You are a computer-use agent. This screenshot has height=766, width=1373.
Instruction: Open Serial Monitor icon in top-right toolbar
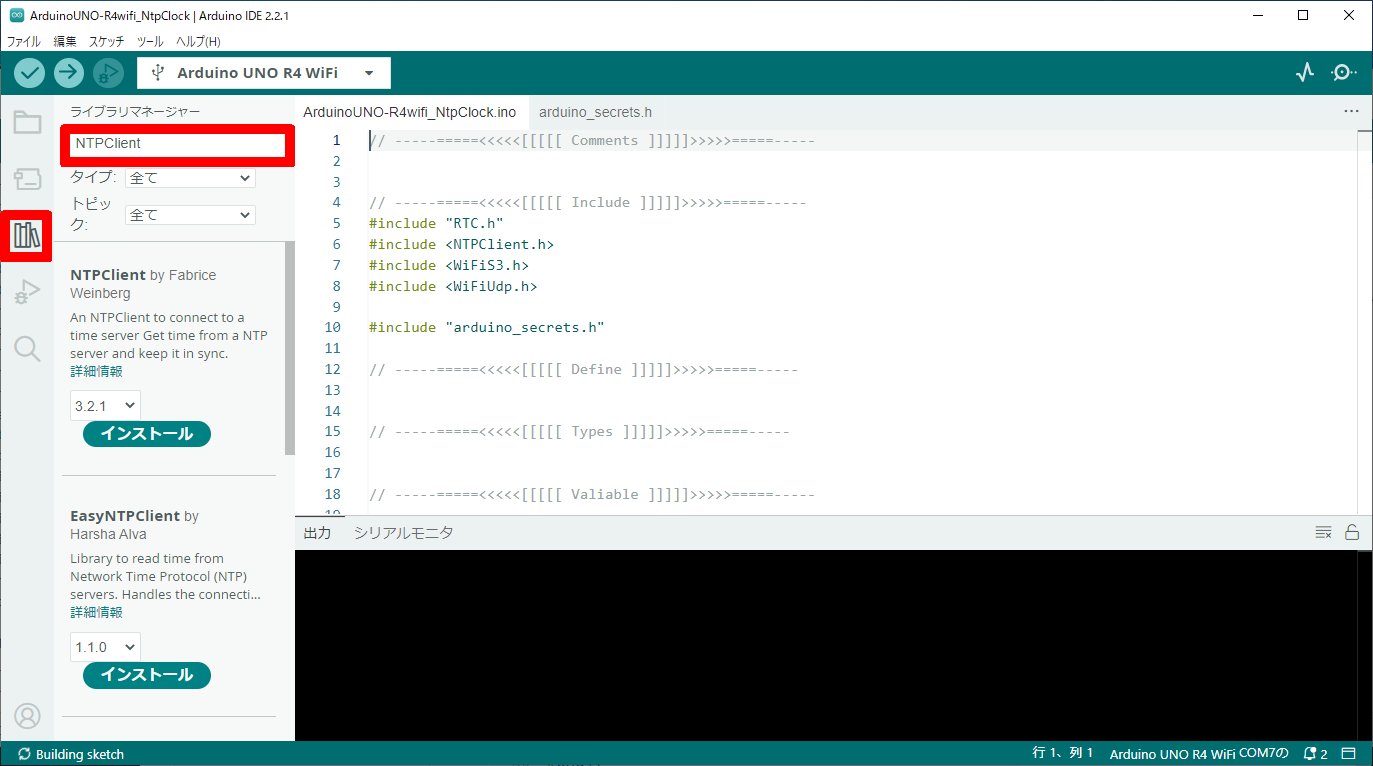(x=1344, y=73)
